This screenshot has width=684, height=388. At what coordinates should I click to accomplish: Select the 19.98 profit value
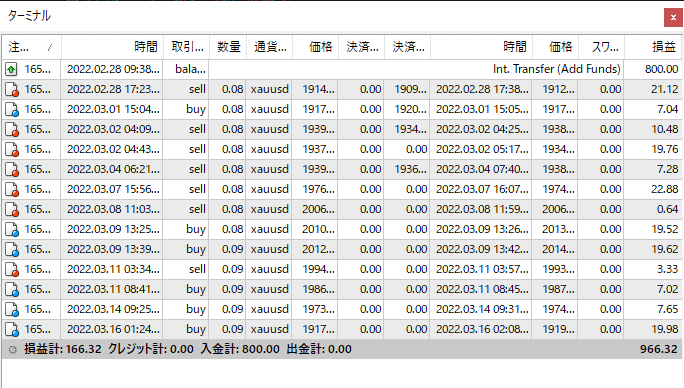[664, 330]
